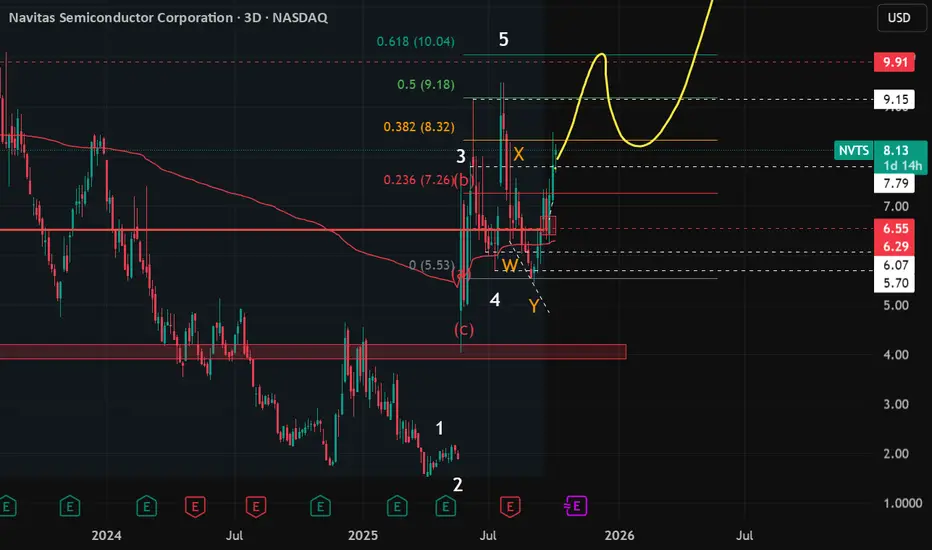The image size is (932, 550).
Task: Click the 3.00 price axis tick
Action: [x=896, y=404]
